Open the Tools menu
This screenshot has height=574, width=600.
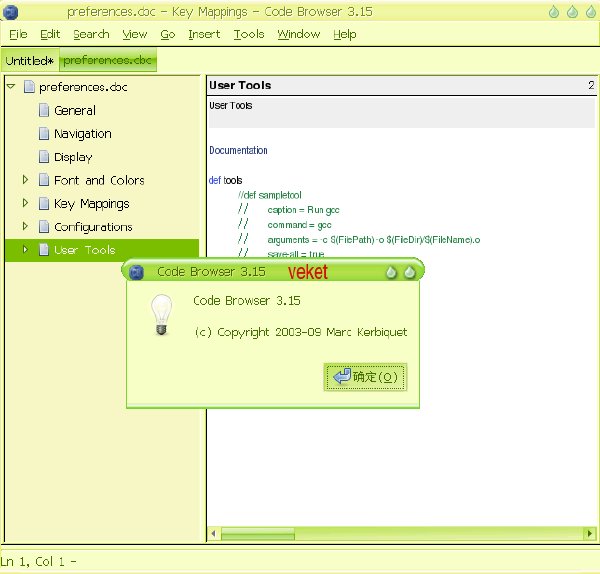249,34
